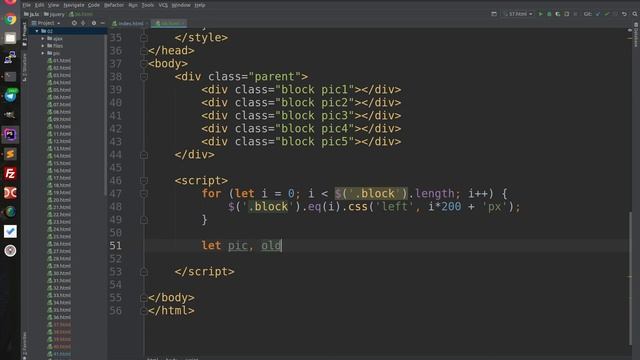Launch FileZilla from the dock

point(10,173)
